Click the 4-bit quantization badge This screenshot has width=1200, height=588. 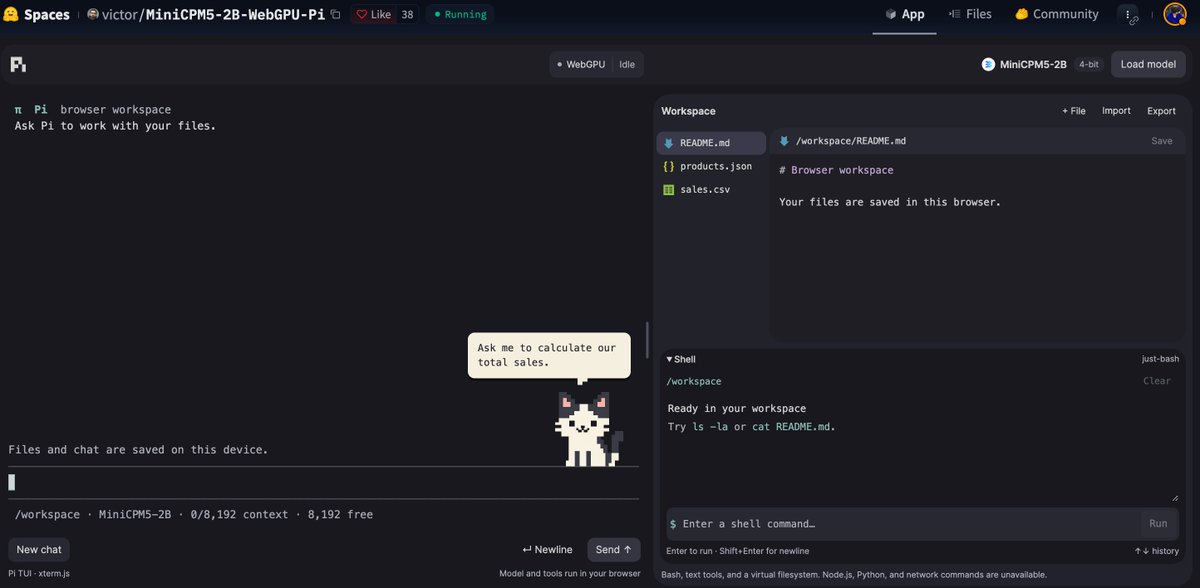1088,64
